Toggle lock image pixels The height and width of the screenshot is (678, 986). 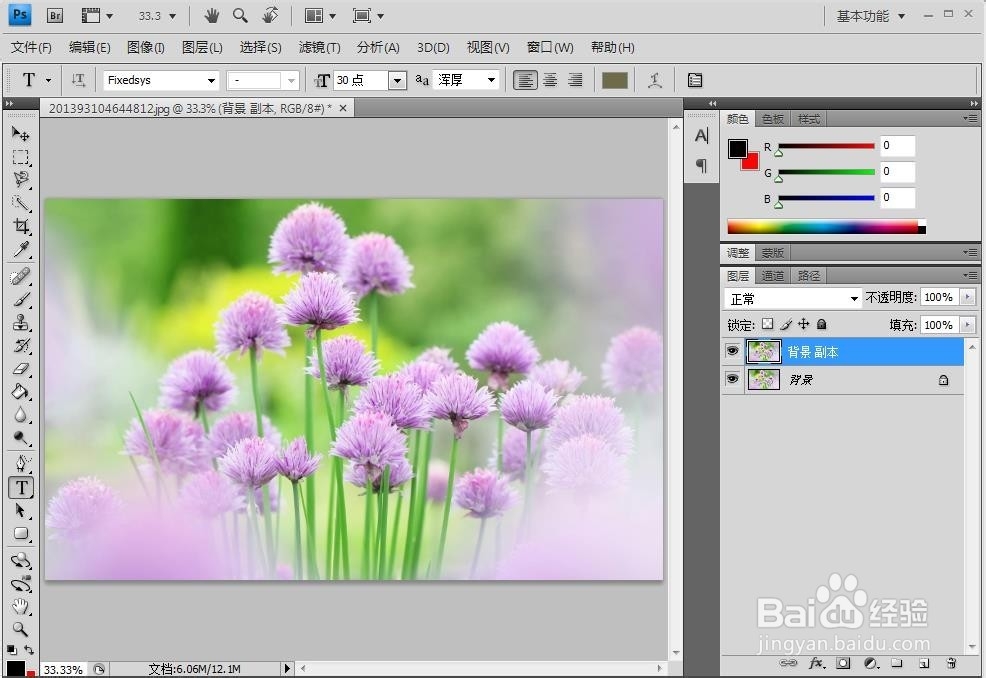click(x=785, y=324)
